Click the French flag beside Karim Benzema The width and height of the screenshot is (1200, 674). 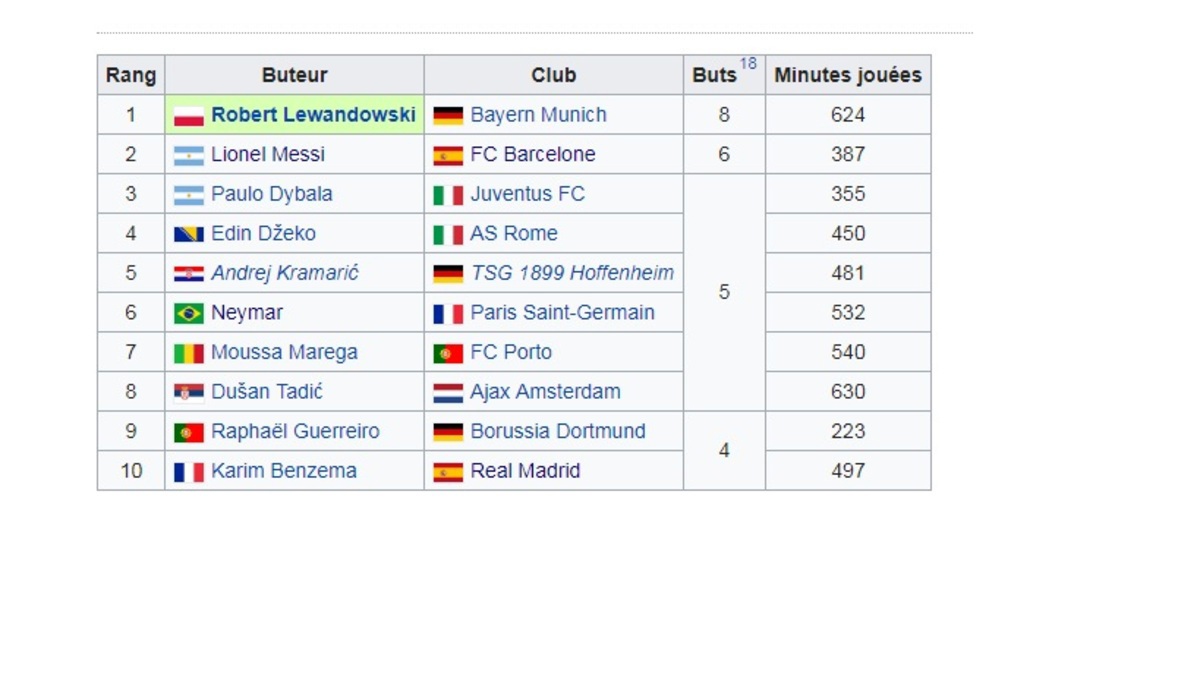pyautogui.click(x=189, y=472)
